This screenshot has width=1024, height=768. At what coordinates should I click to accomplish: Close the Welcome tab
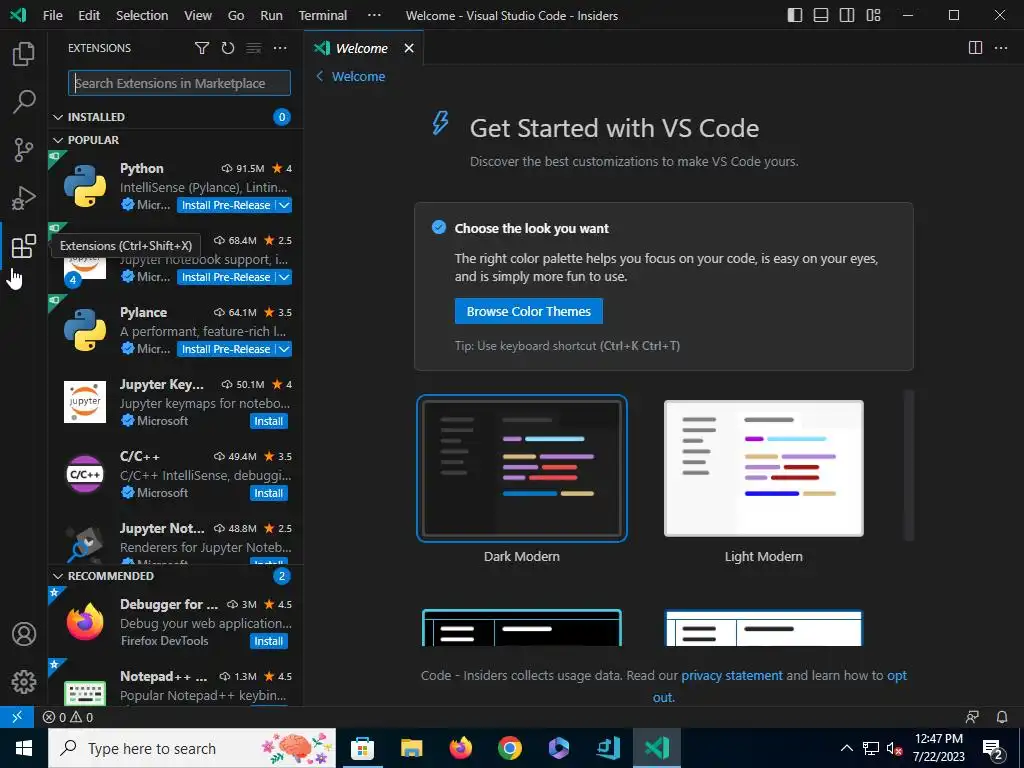(x=409, y=48)
